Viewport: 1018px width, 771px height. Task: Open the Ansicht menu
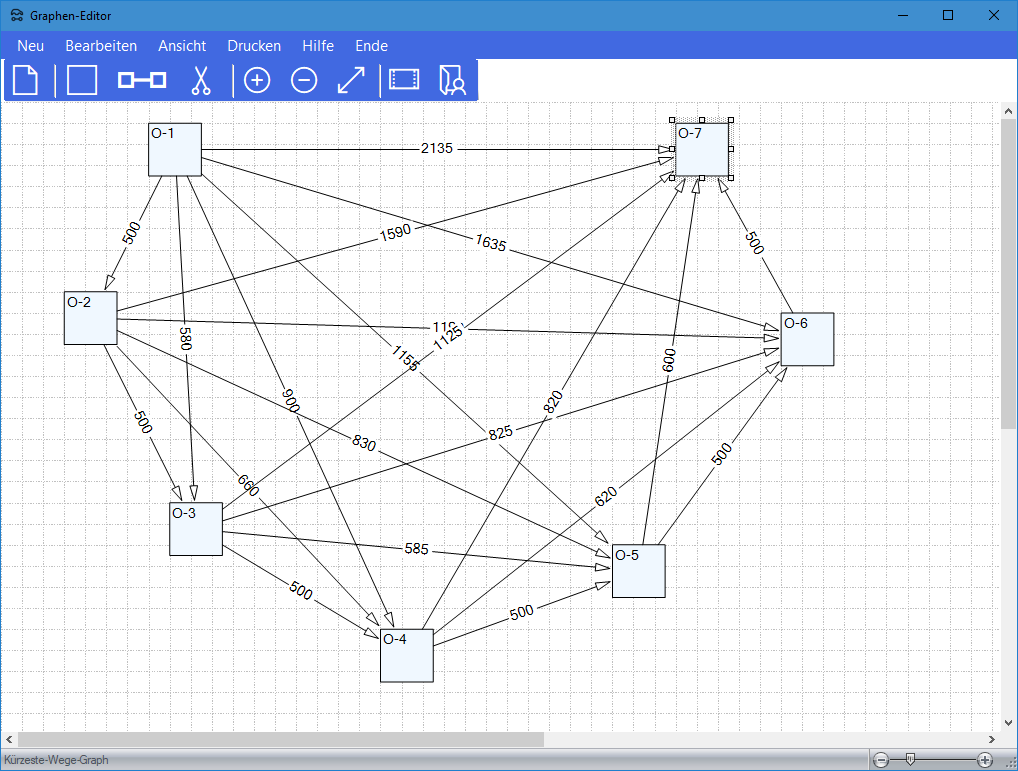click(182, 45)
